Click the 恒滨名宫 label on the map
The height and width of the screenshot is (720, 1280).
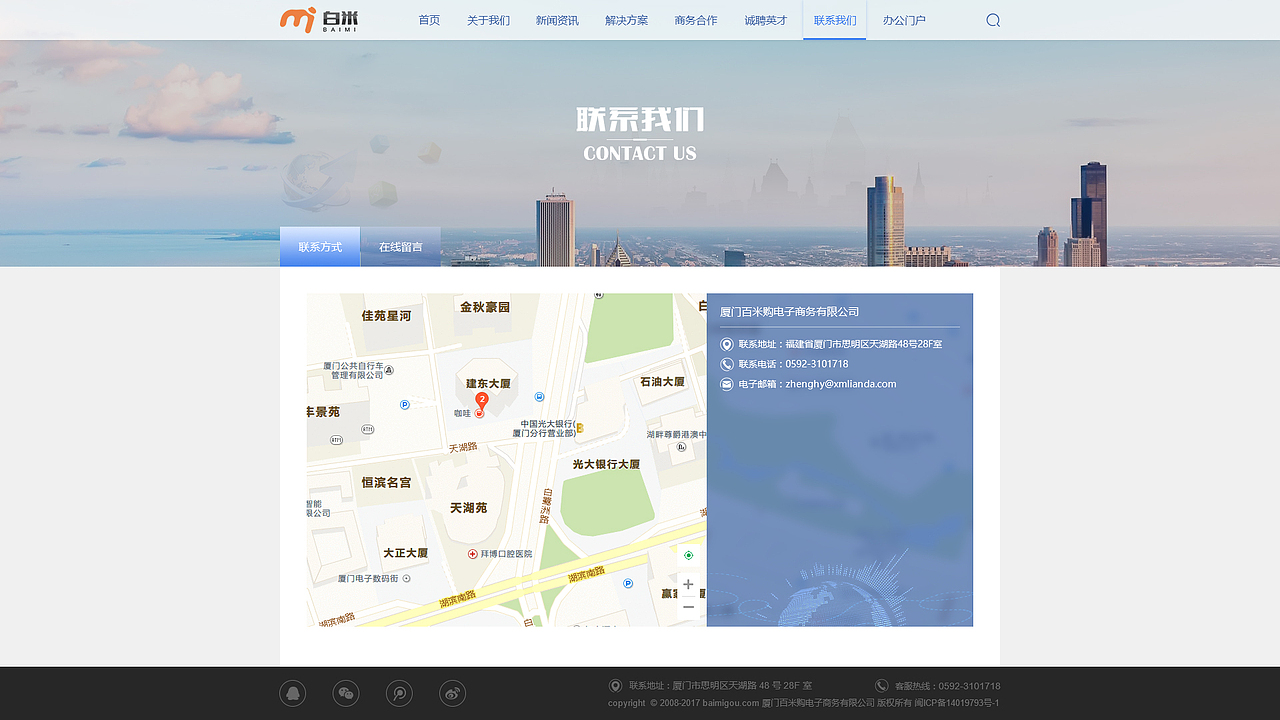click(x=386, y=482)
